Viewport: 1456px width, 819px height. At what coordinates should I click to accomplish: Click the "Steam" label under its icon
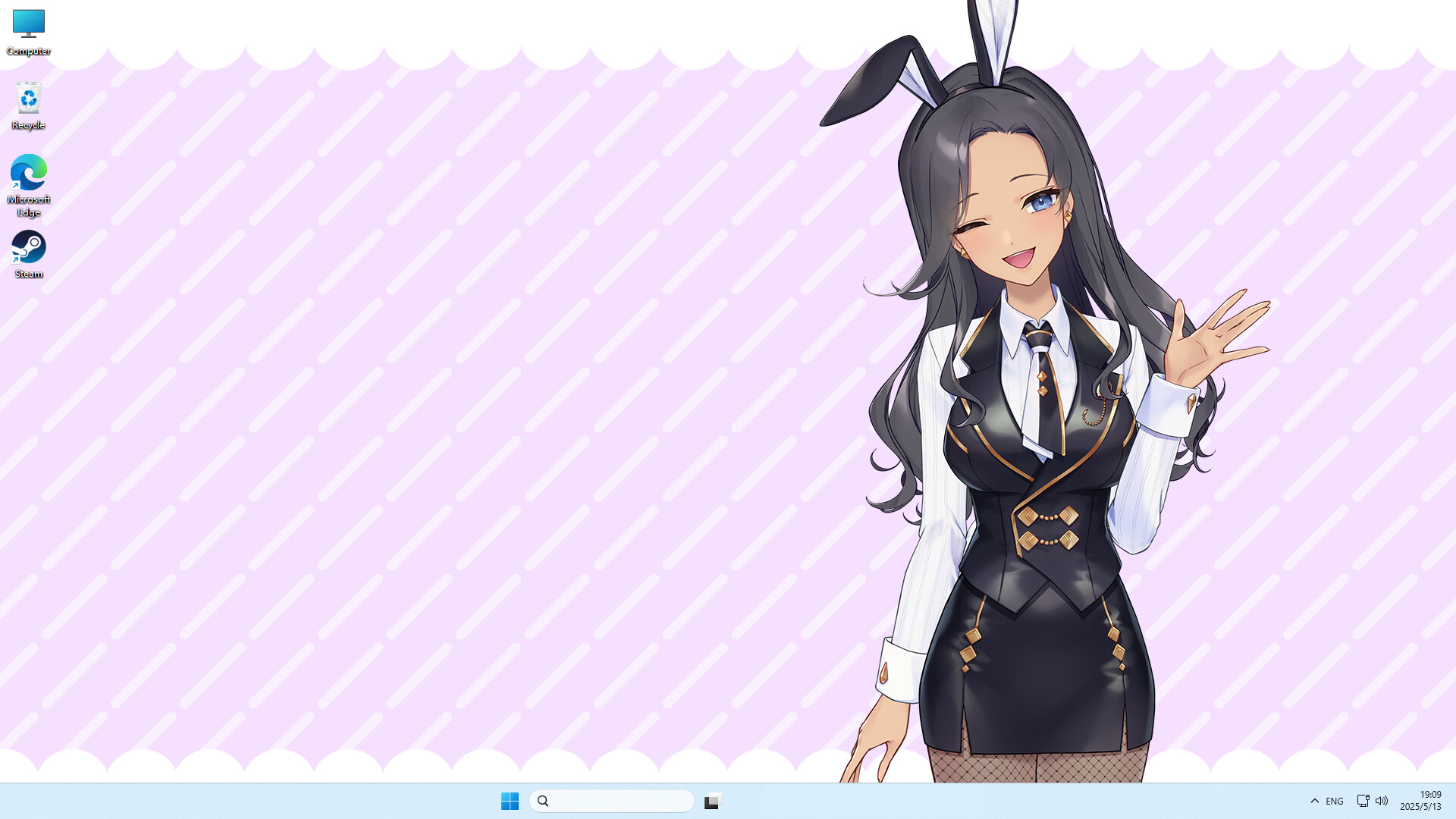29,274
